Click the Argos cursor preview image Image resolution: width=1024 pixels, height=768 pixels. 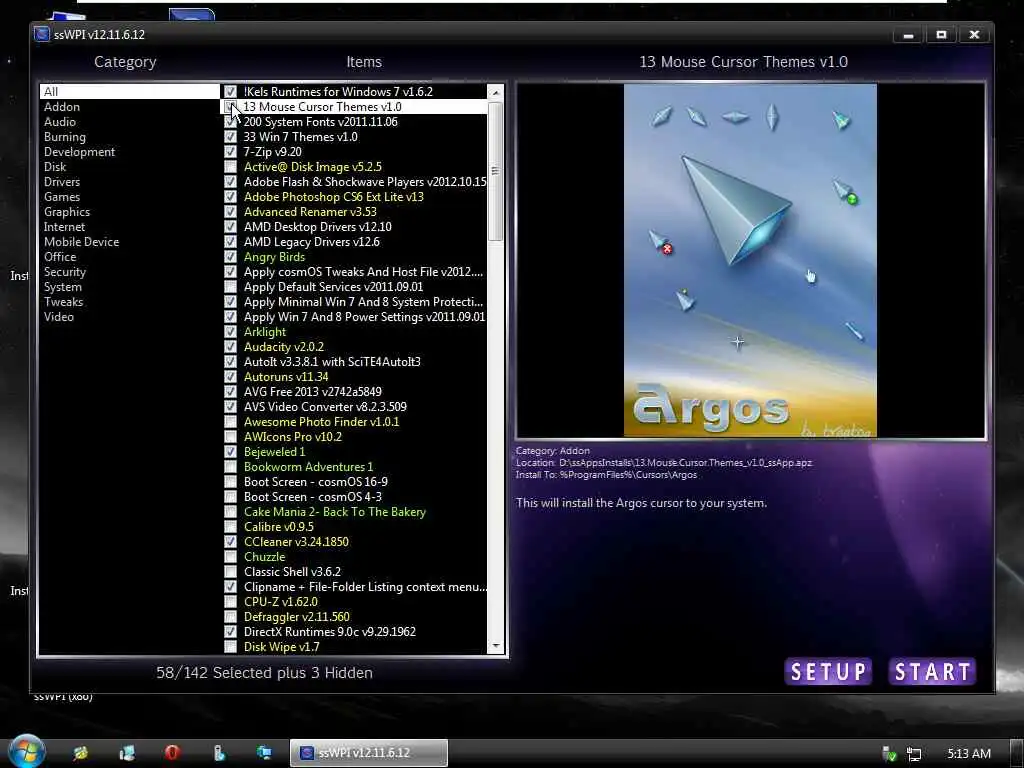click(750, 260)
